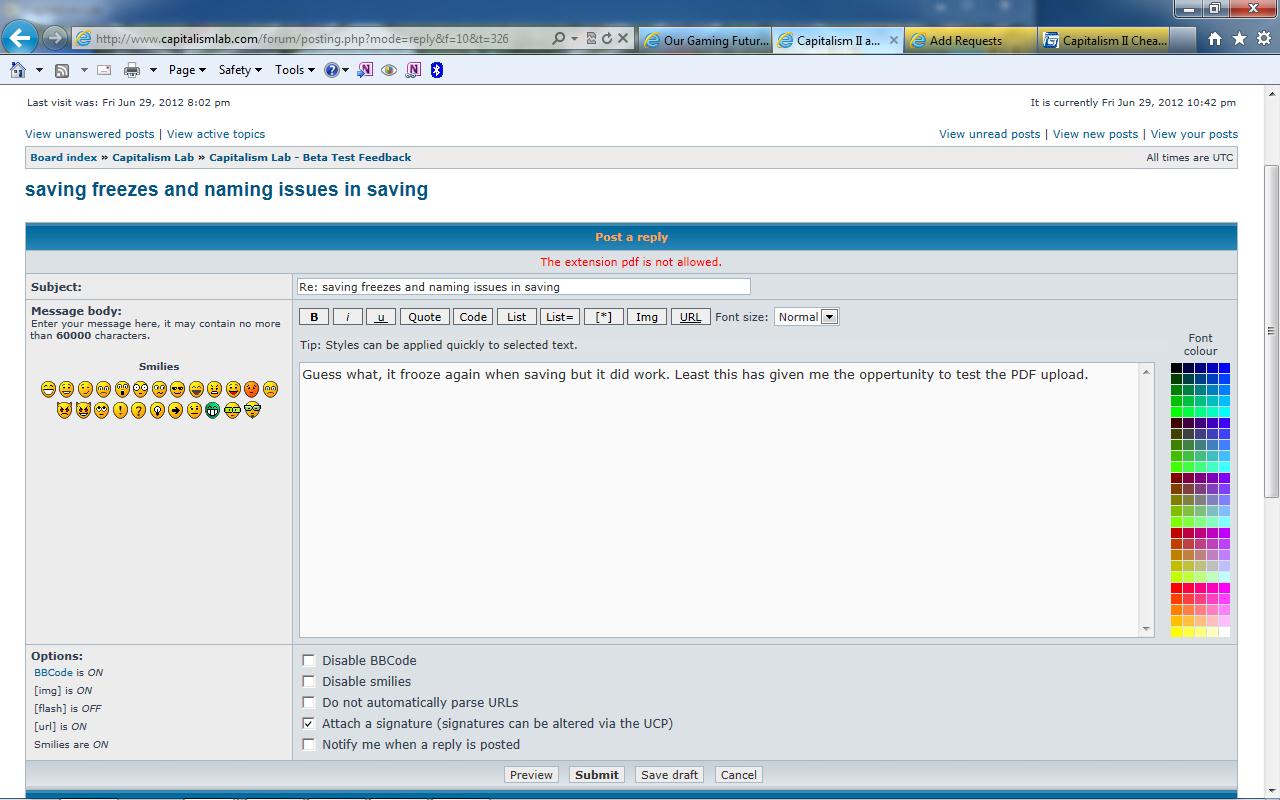Expand the Home button dropdown arrow
Image resolution: width=1280 pixels, height=800 pixels.
pos(39,70)
